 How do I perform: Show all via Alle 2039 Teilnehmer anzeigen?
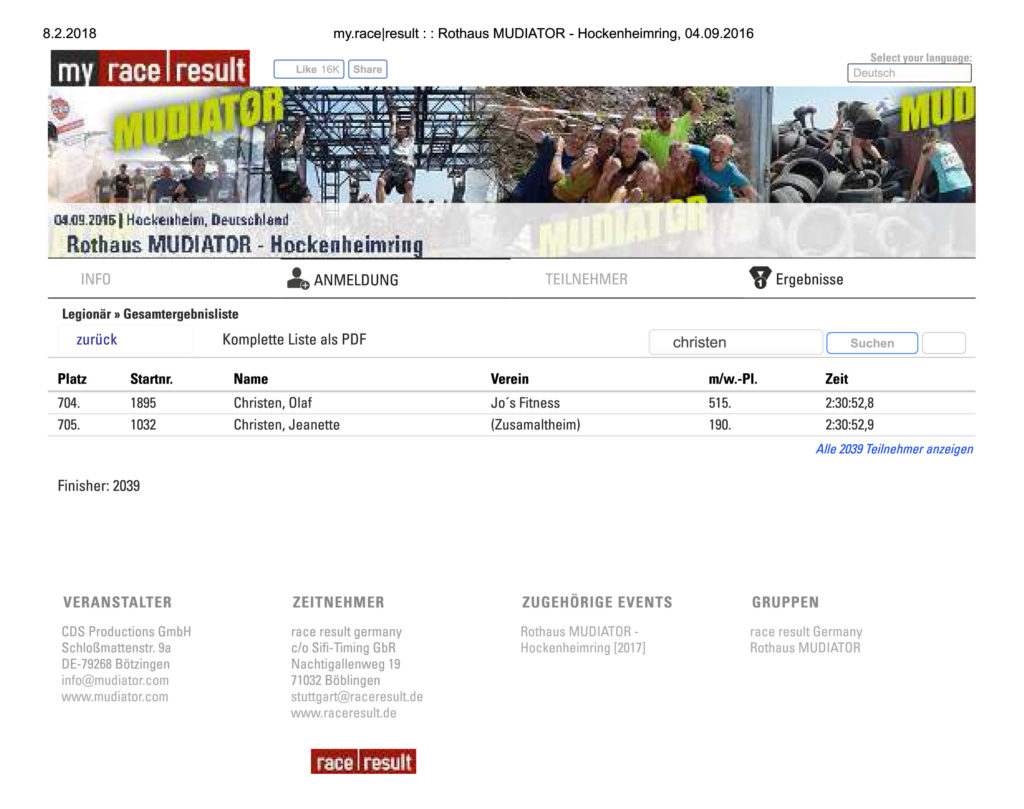[x=894, y=449]
